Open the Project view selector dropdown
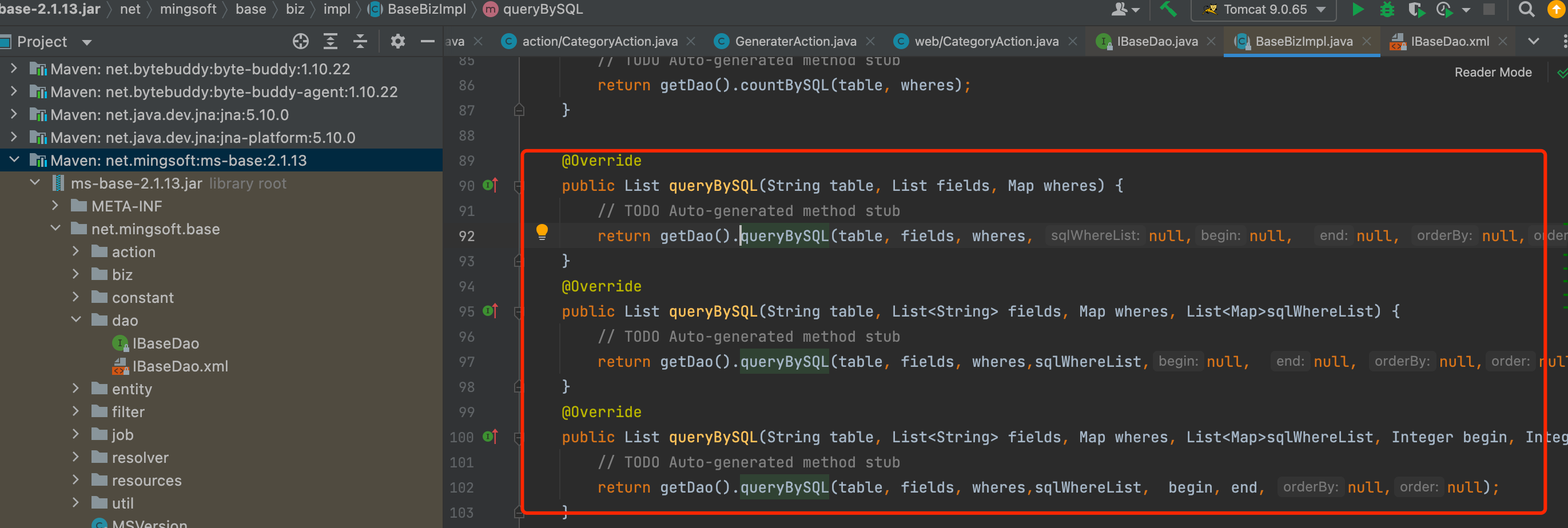 [87, 42]
